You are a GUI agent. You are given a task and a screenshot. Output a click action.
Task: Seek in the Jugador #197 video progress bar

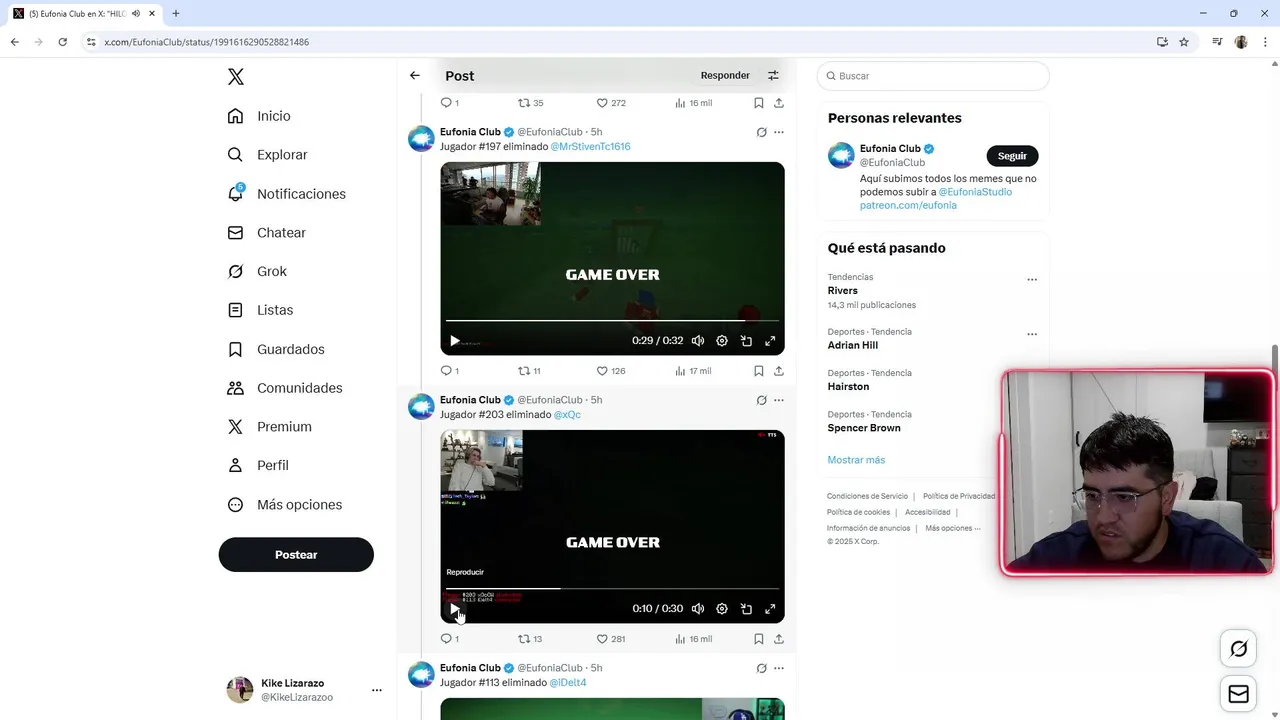tap(612, 321)
